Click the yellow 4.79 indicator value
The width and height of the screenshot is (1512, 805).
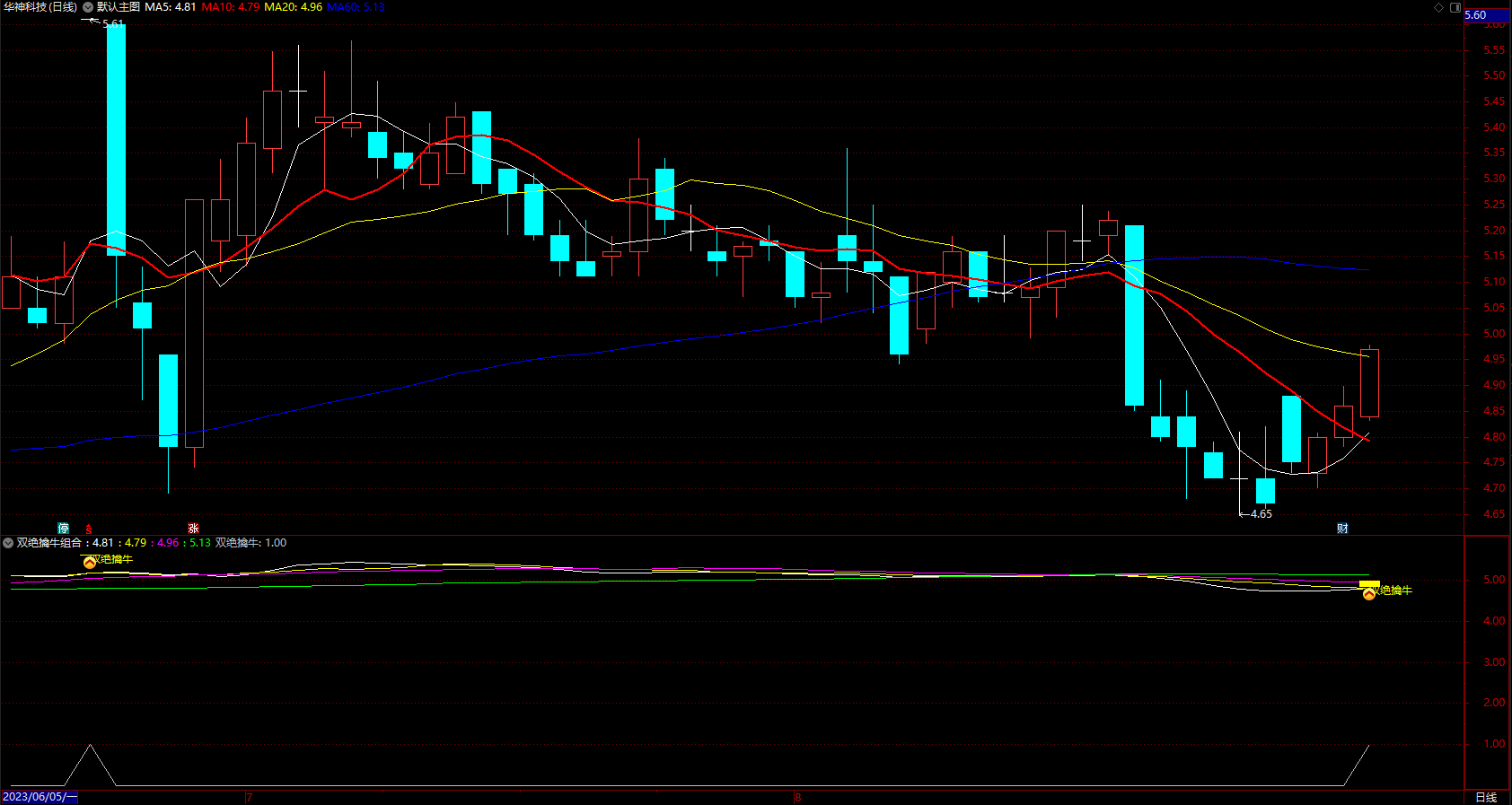tap(136, 543)
